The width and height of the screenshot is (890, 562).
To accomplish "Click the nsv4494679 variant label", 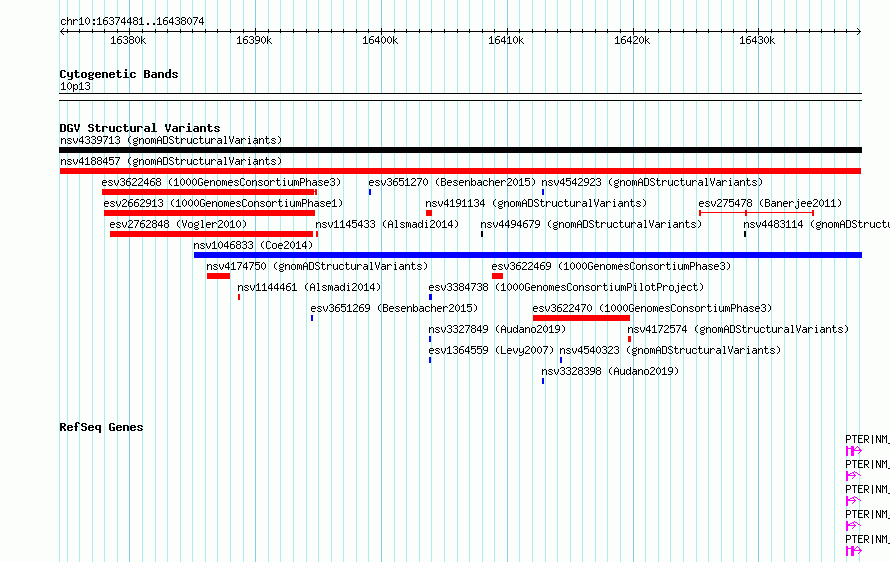I will 591,224.
